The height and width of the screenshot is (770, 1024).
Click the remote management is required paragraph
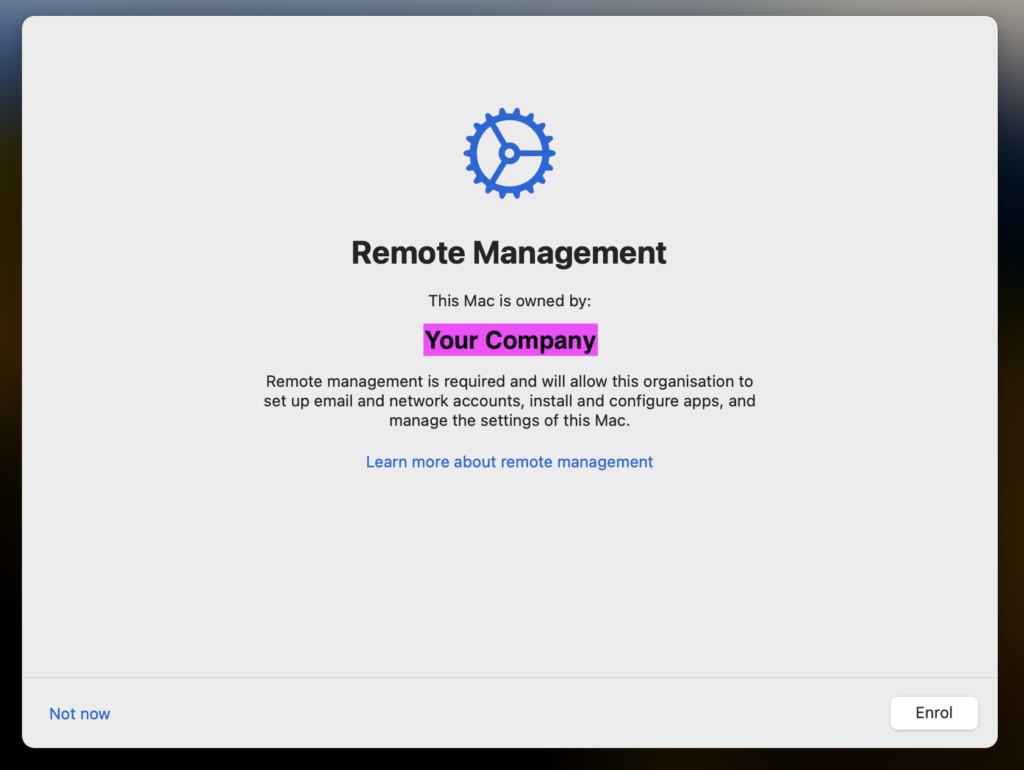click(x=509, y=400)
